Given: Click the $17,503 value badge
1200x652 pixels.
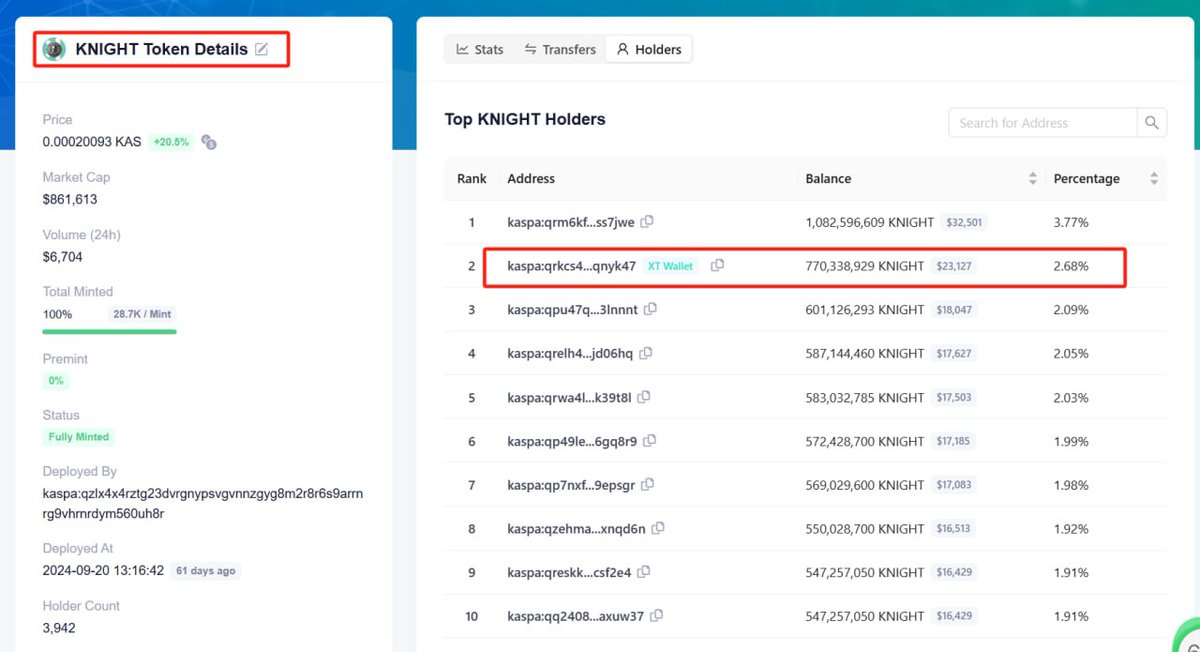Looking at the screenshot, I should [954, 397].
